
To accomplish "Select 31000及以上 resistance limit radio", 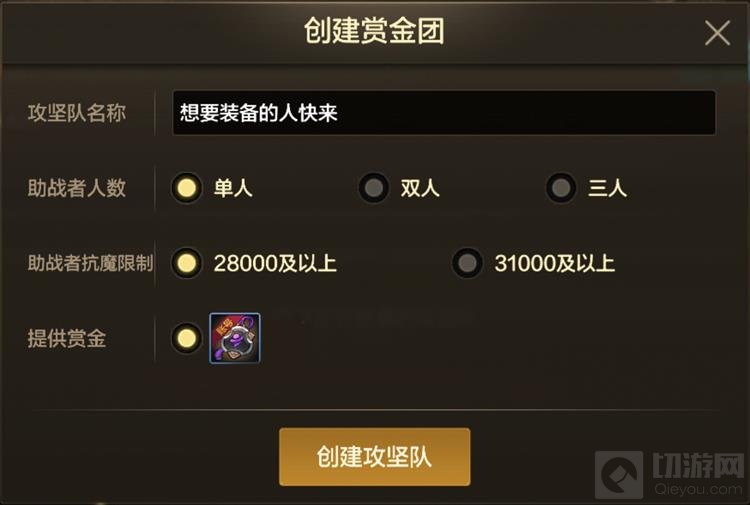I will 467,263.
